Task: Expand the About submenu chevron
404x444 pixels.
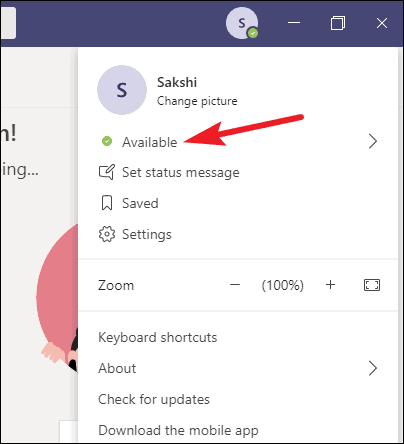Action: tap(373, 368)
